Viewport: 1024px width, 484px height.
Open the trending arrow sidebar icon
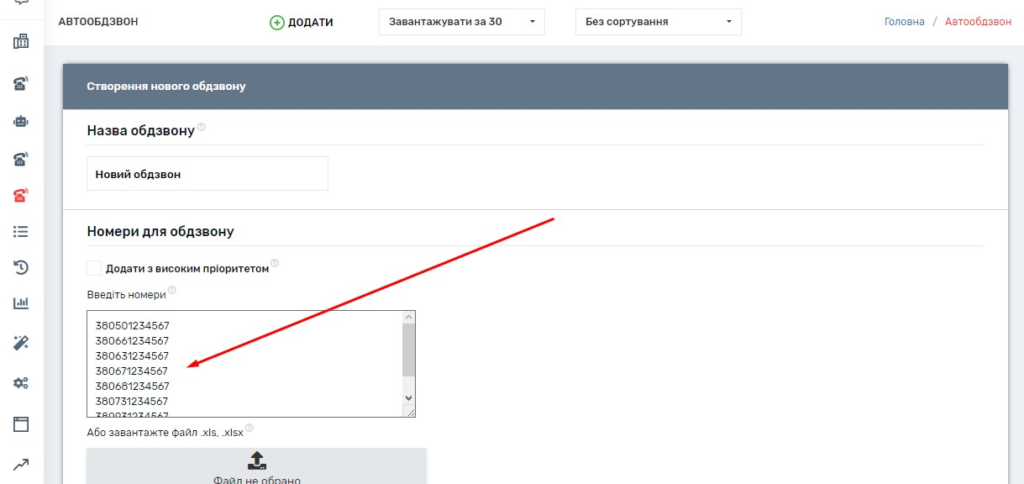[20, 463]
